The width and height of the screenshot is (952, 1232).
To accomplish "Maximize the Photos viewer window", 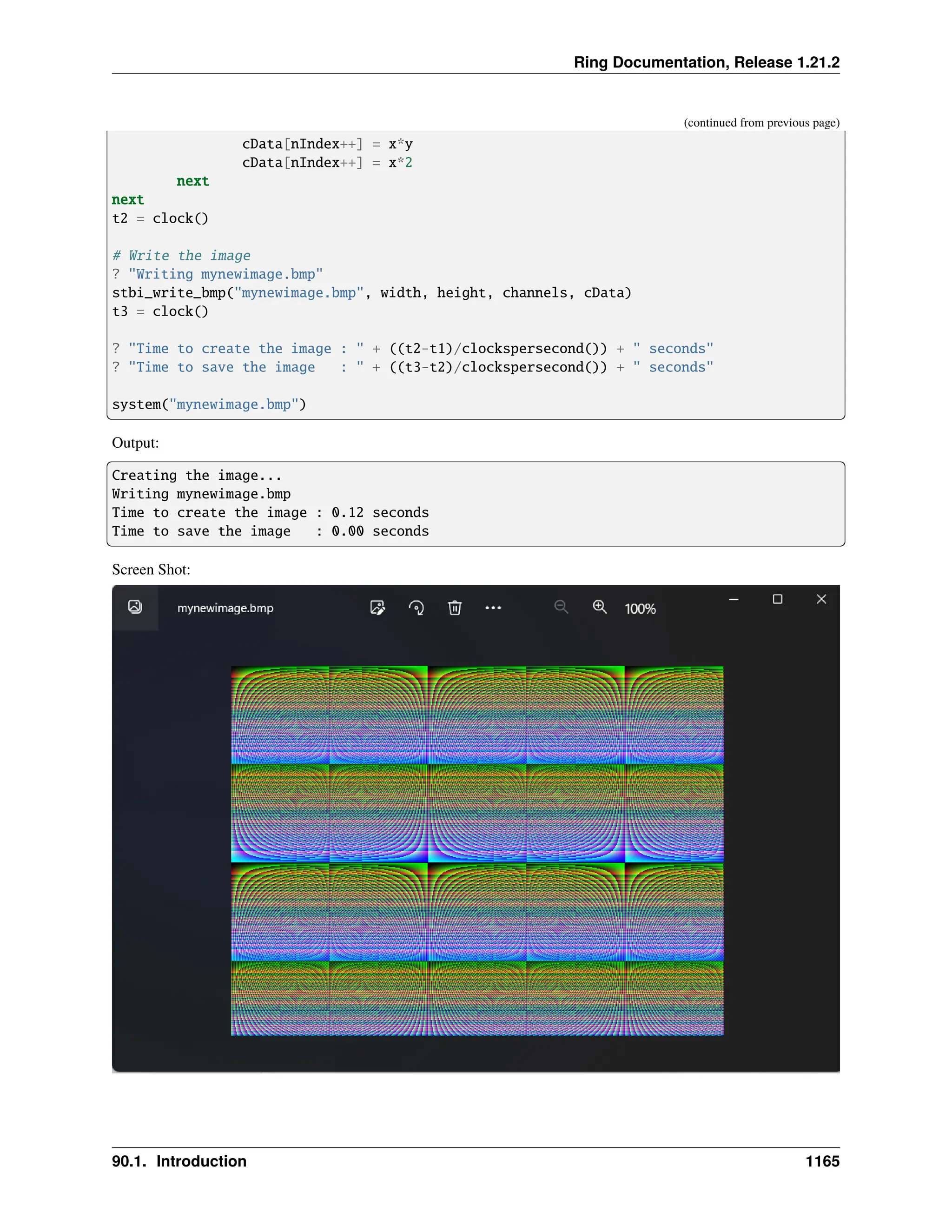I will (x=777, y=599).
